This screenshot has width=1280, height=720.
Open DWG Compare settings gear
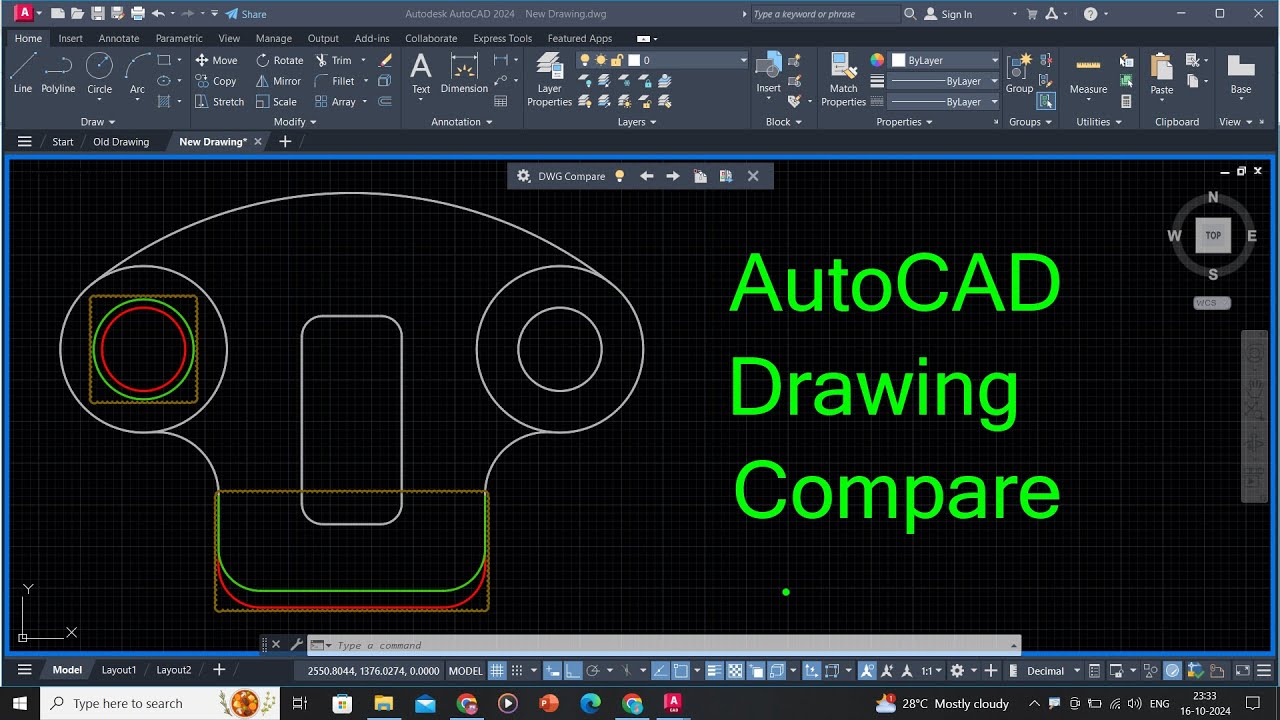pyautogui.click(x=523, y=176)
